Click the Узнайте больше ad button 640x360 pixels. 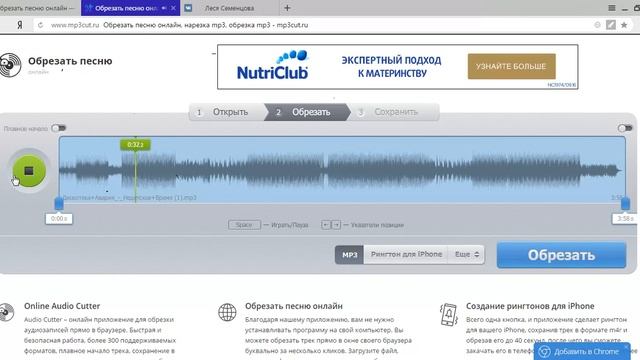(511, 66)
